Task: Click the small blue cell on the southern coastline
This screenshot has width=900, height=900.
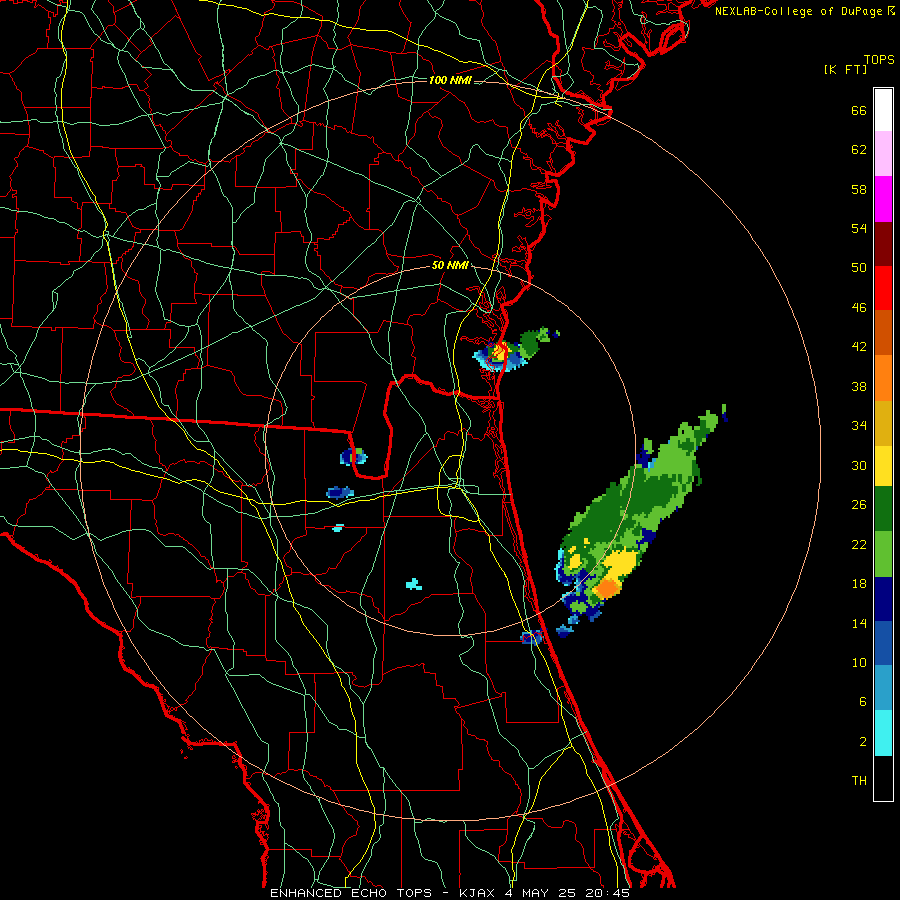Action: click(532, 637)
